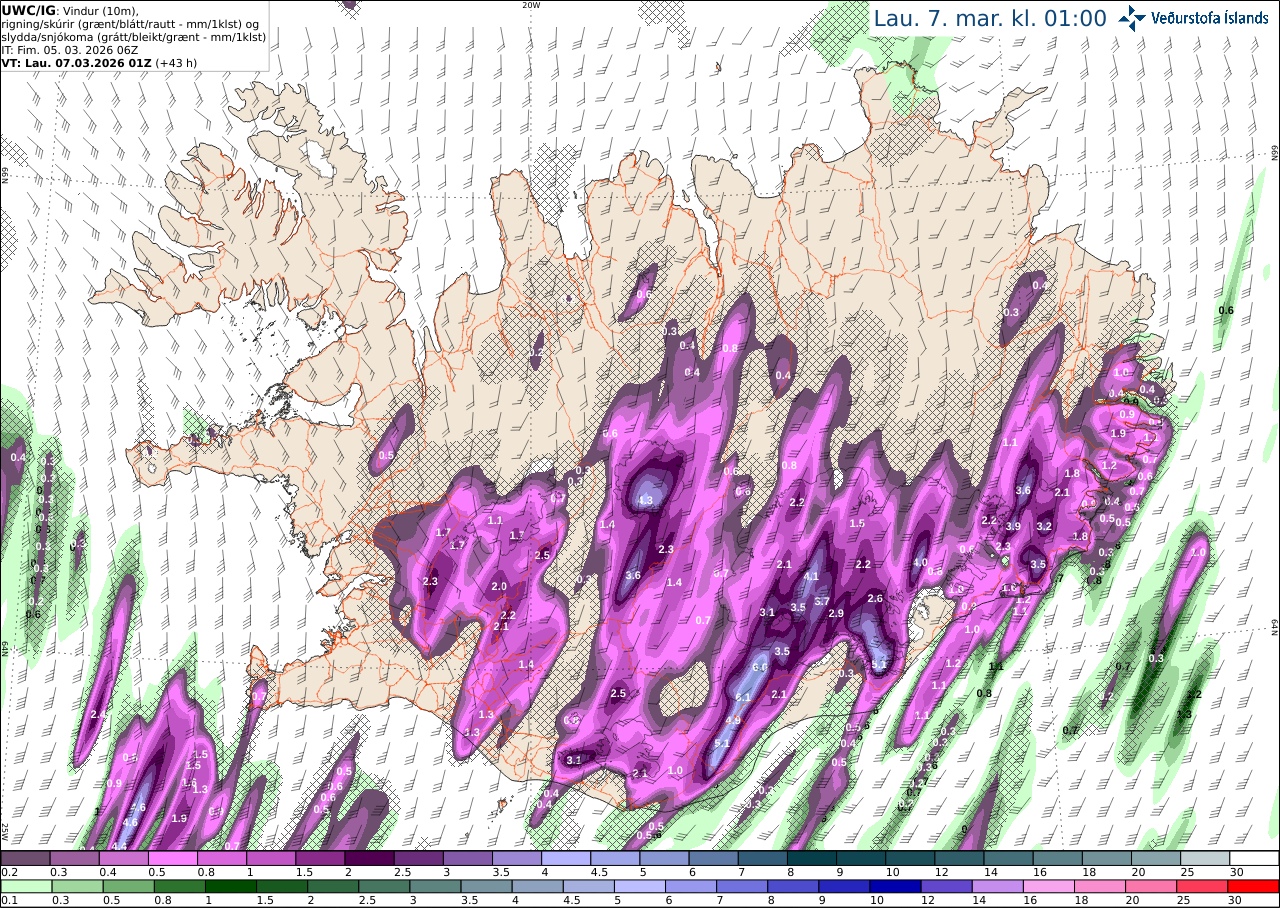Click the Veðurstofa Íslands logo

1193,17
